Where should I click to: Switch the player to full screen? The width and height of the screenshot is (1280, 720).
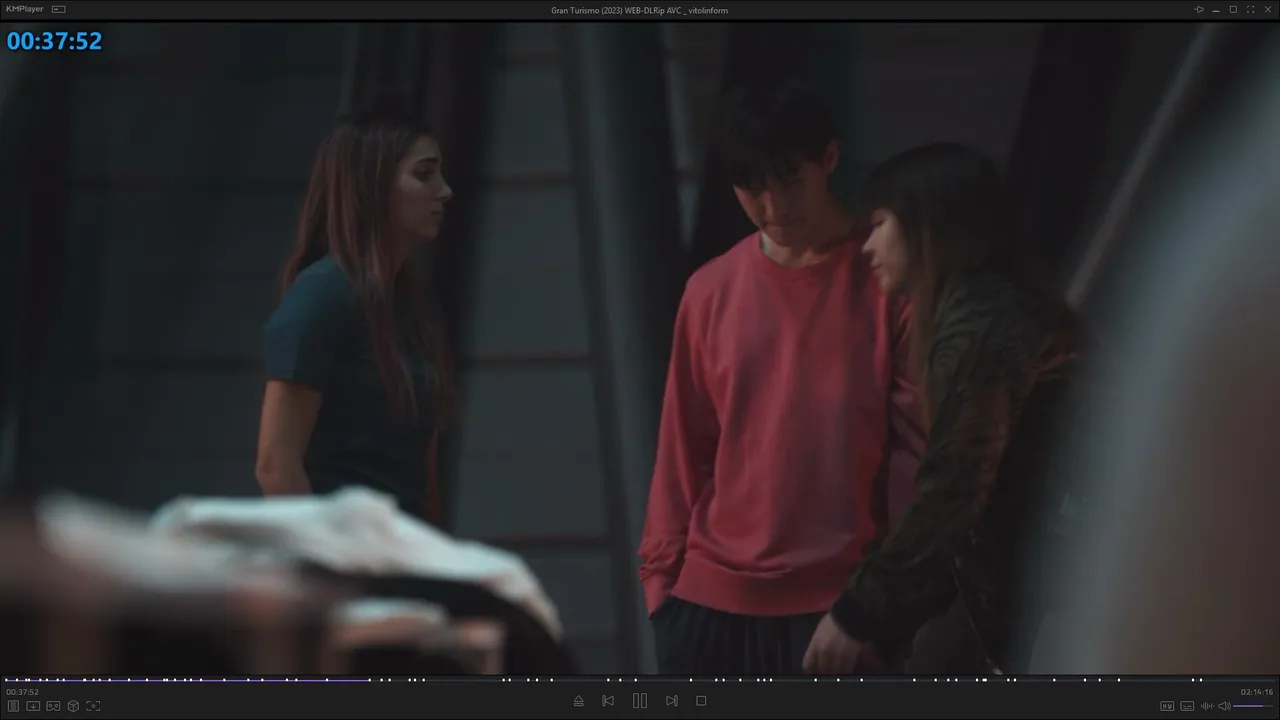pos(1250,9)
